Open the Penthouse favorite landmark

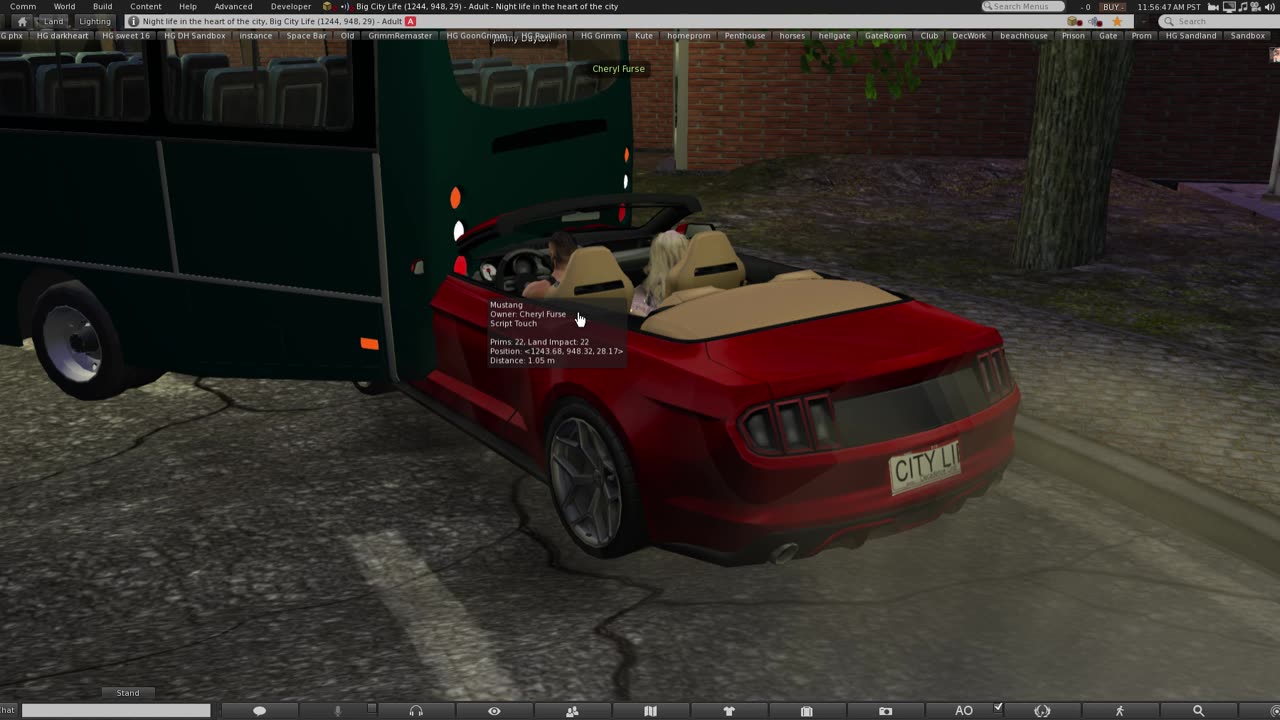[745, 36]
